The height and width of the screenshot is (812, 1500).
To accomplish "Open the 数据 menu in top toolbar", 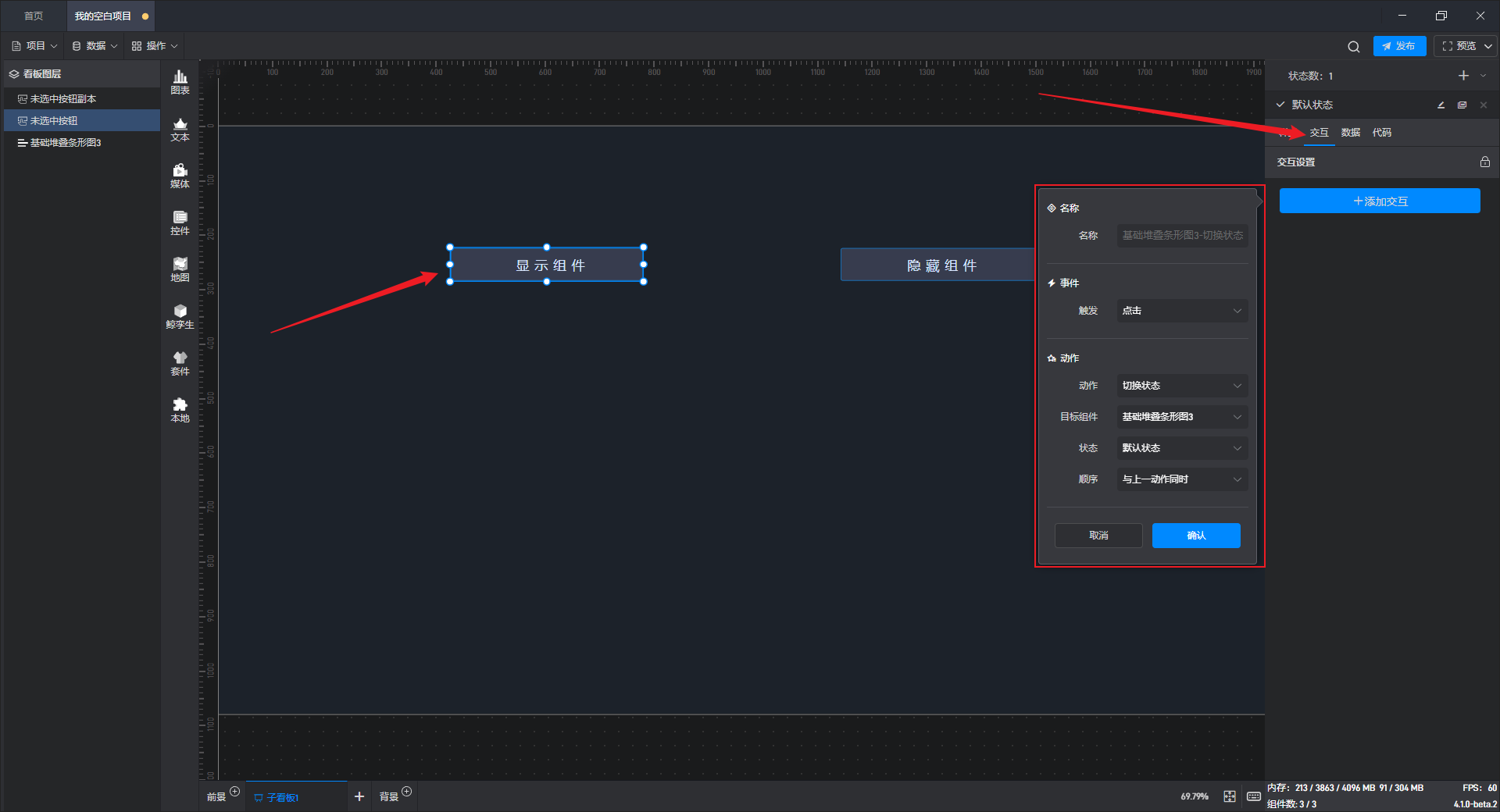I will point(95,46).
